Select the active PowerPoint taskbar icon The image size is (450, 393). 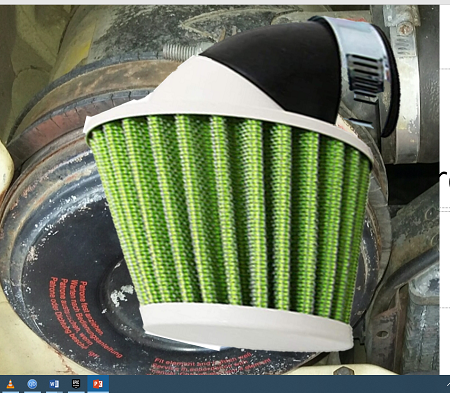click(98, 384)
